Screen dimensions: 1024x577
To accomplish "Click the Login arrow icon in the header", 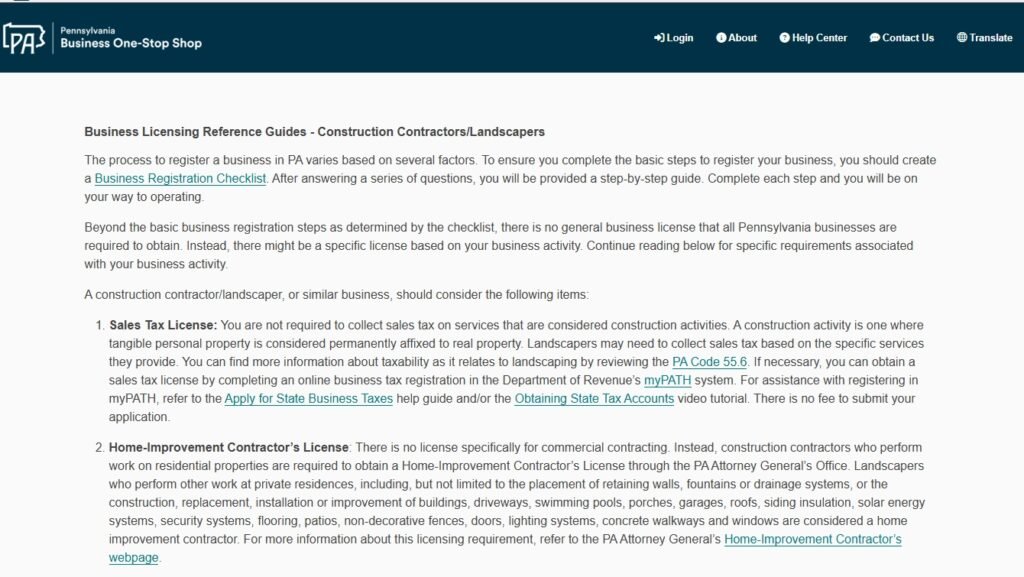I will tap(657, 37).
